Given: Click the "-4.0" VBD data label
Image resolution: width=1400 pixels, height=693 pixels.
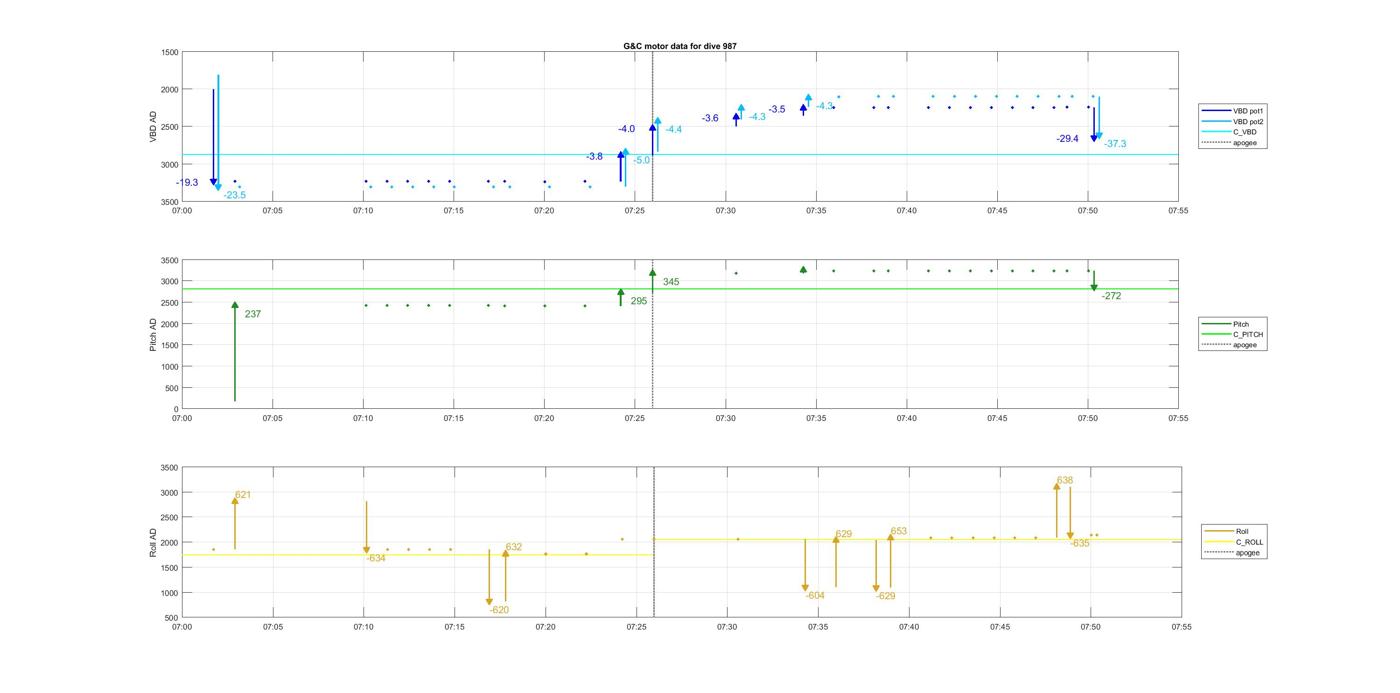Looking at the screenshot, I should coord(626,129).
